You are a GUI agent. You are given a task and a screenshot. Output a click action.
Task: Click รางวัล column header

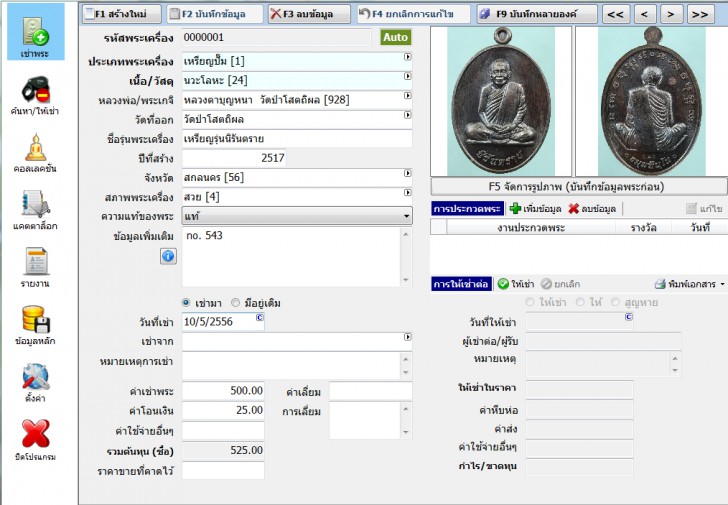[643, 227]
